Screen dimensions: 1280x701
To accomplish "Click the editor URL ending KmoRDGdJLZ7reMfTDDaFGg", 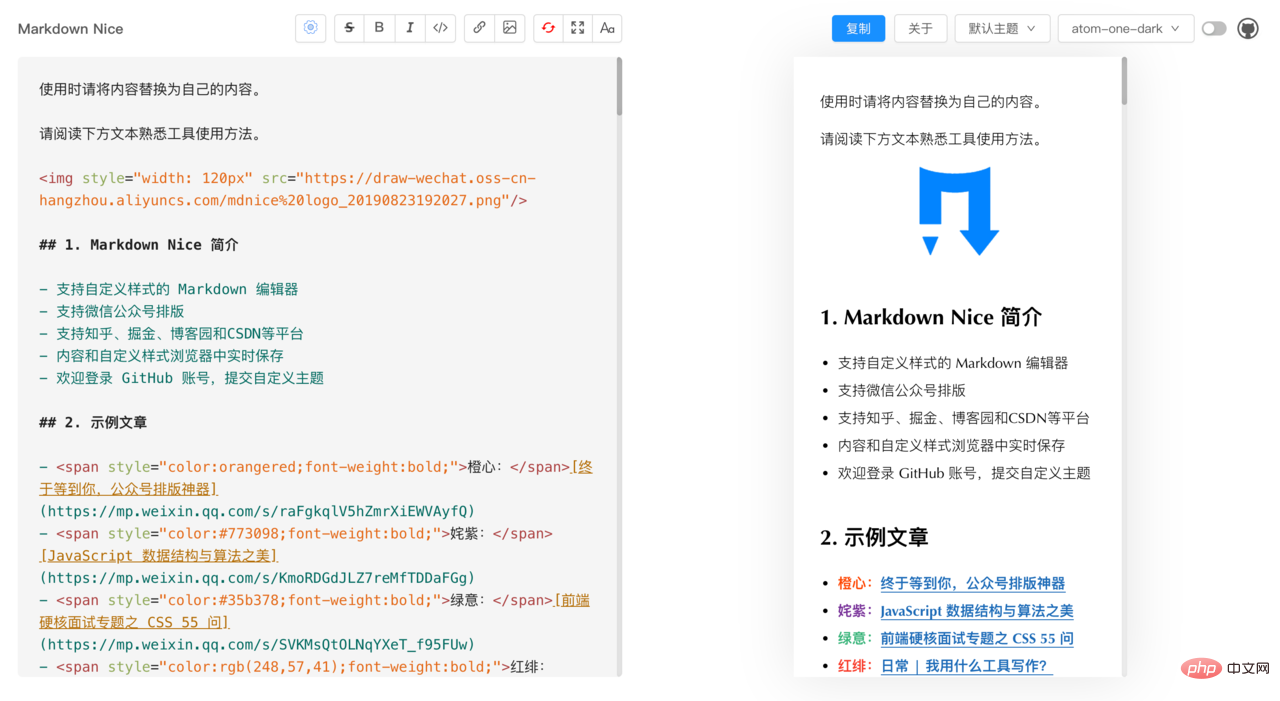I will point(257,578).
